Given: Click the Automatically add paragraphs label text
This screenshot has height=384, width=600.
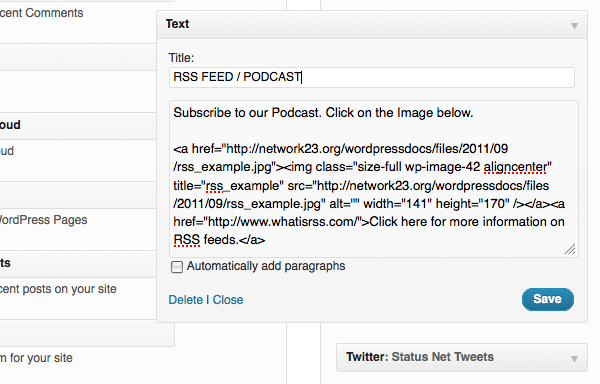Looking at the screenshot, I should [266, 266].
